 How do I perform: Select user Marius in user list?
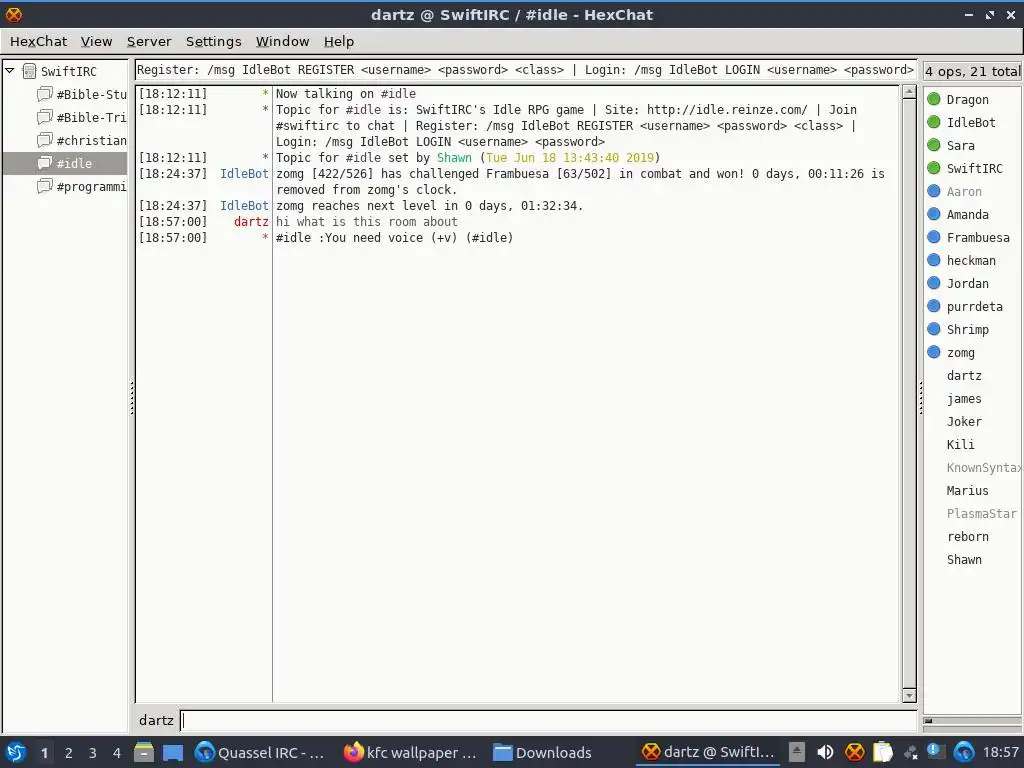(967, 490)
